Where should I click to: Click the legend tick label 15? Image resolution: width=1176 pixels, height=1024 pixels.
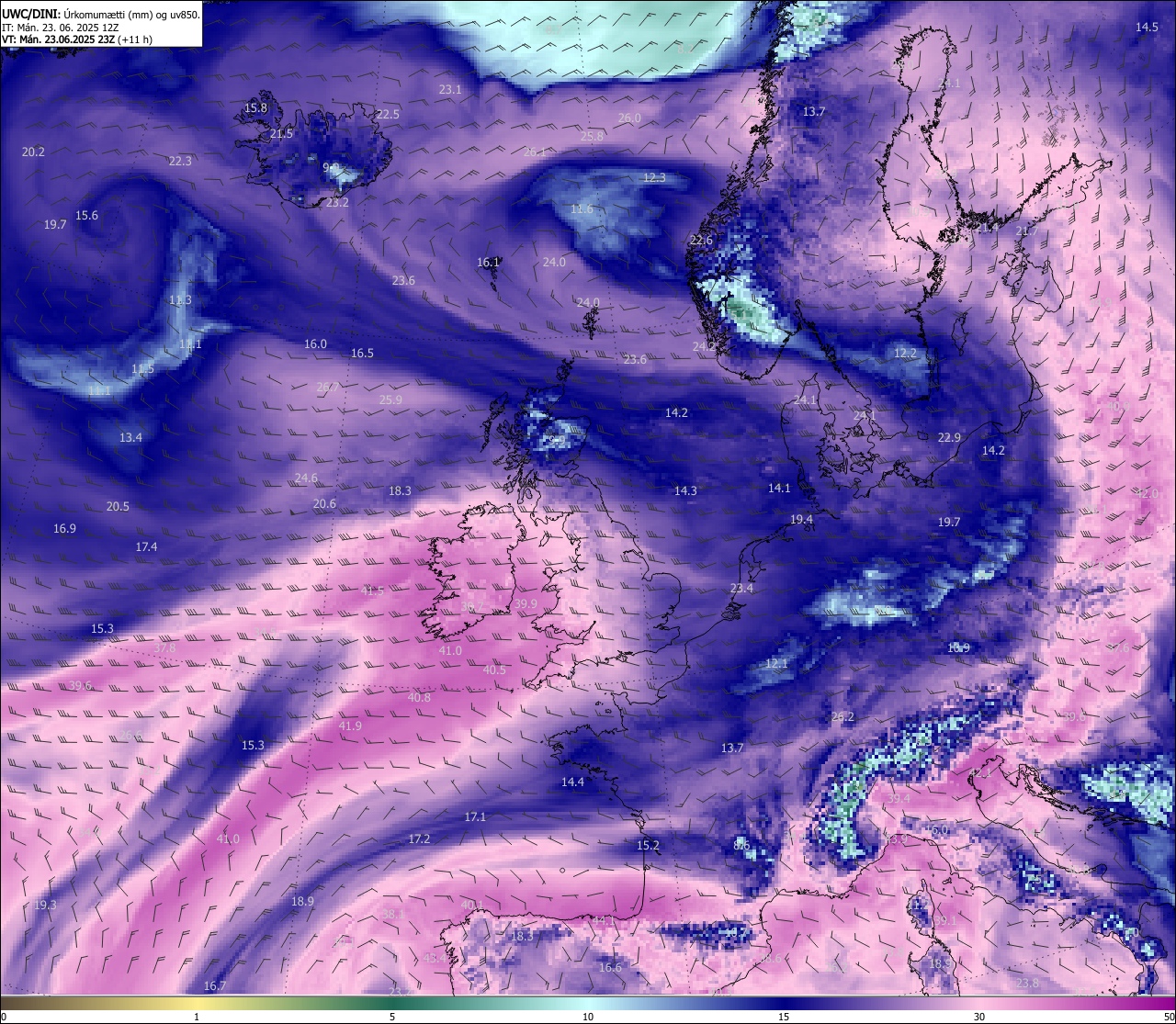click(784, 1017)
